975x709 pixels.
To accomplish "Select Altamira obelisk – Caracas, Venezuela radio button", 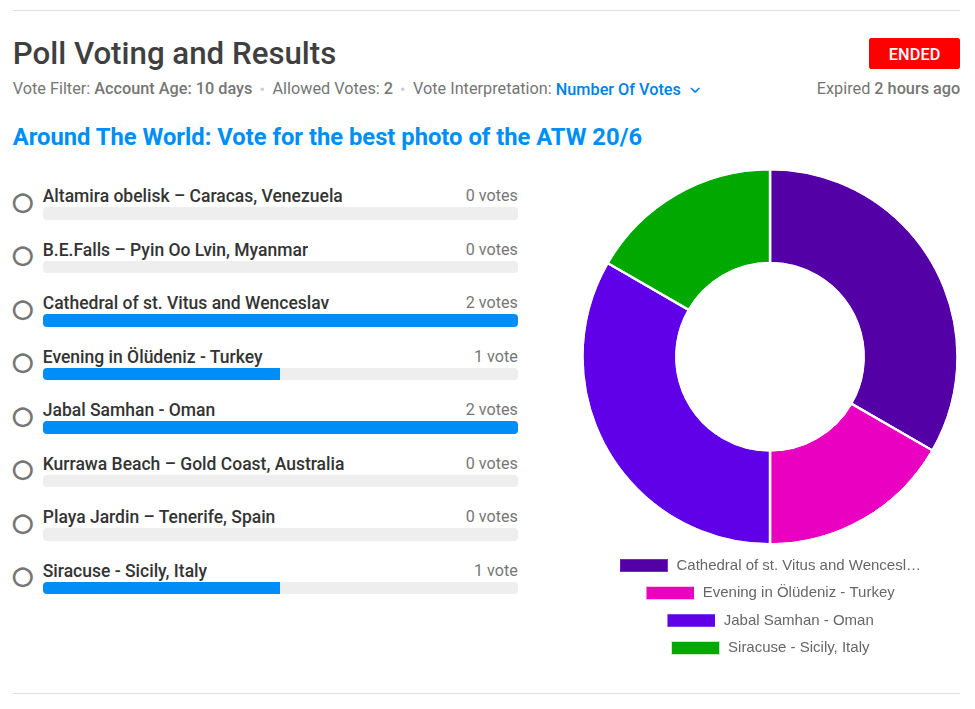I will point(22,203).
